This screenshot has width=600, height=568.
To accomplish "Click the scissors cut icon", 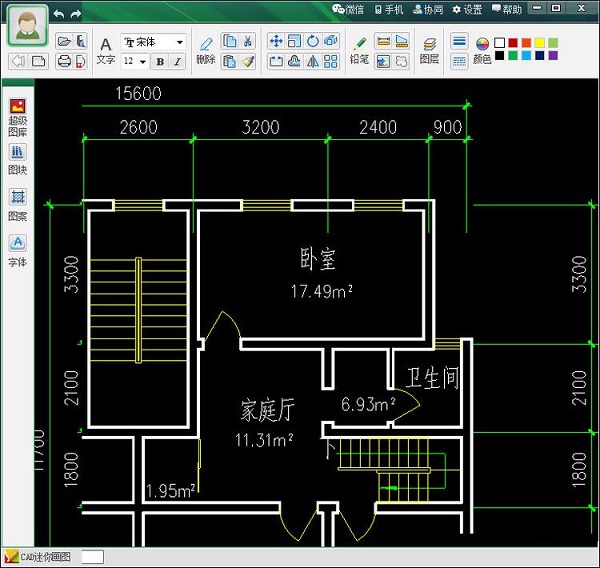I will pos(248,42).
